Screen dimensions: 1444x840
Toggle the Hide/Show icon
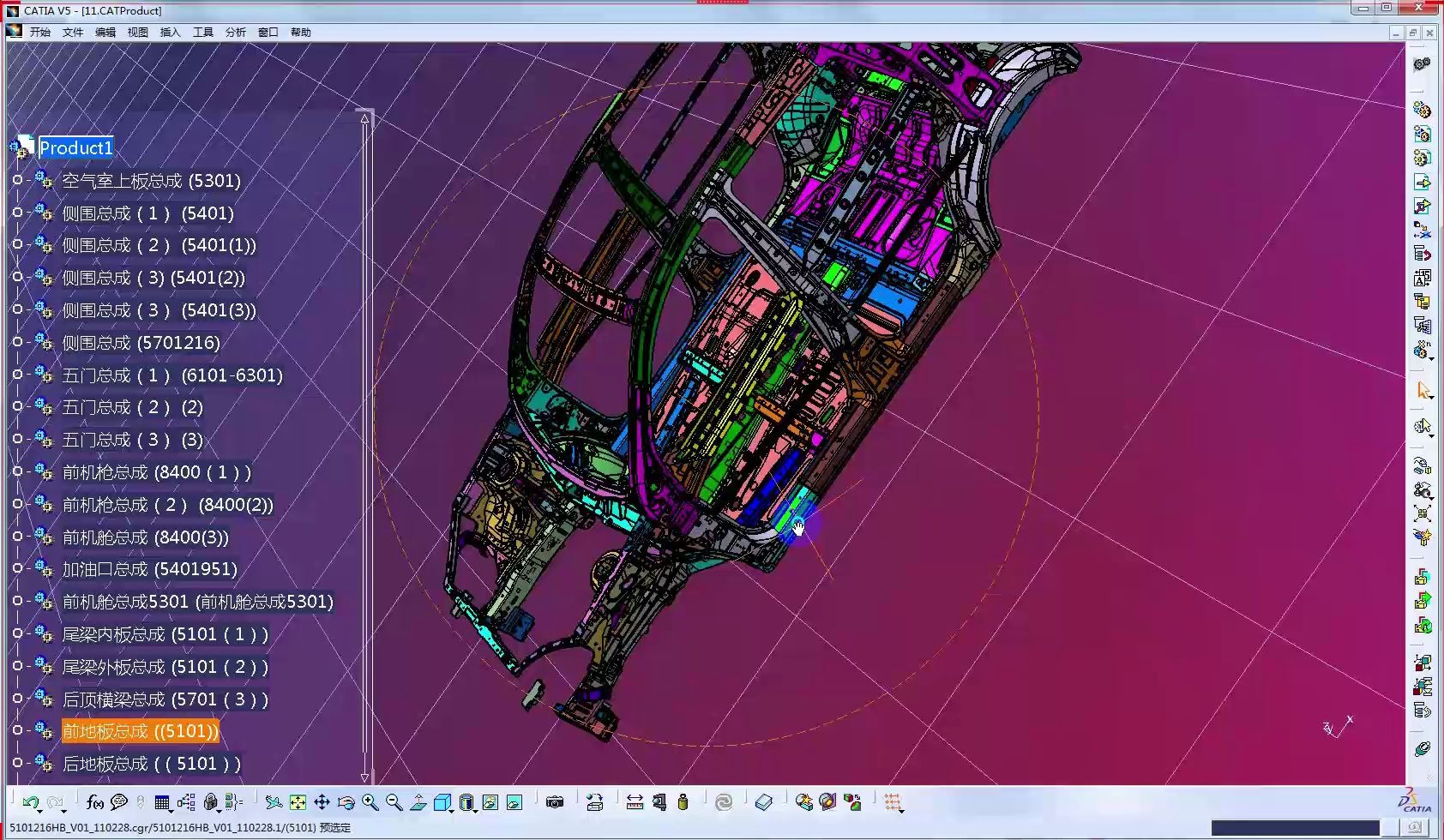(x=490, y=802)
